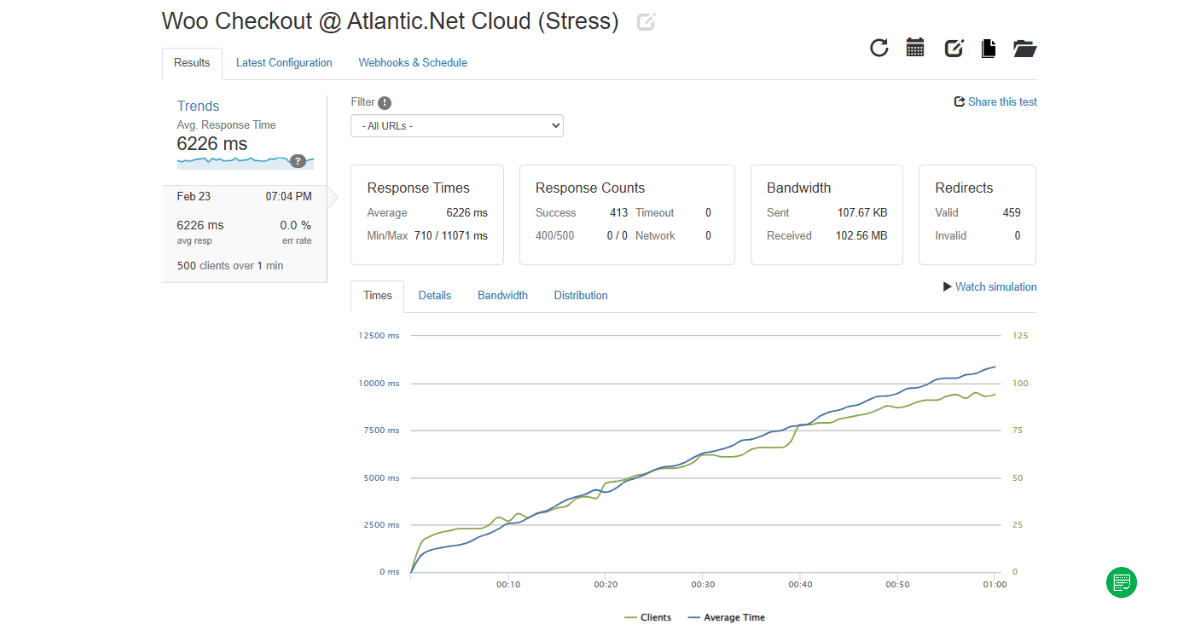The width and height of the screenshot is (1200, 630).
Task: Open the All URLs filter dropdown
Action: (457, 126)
